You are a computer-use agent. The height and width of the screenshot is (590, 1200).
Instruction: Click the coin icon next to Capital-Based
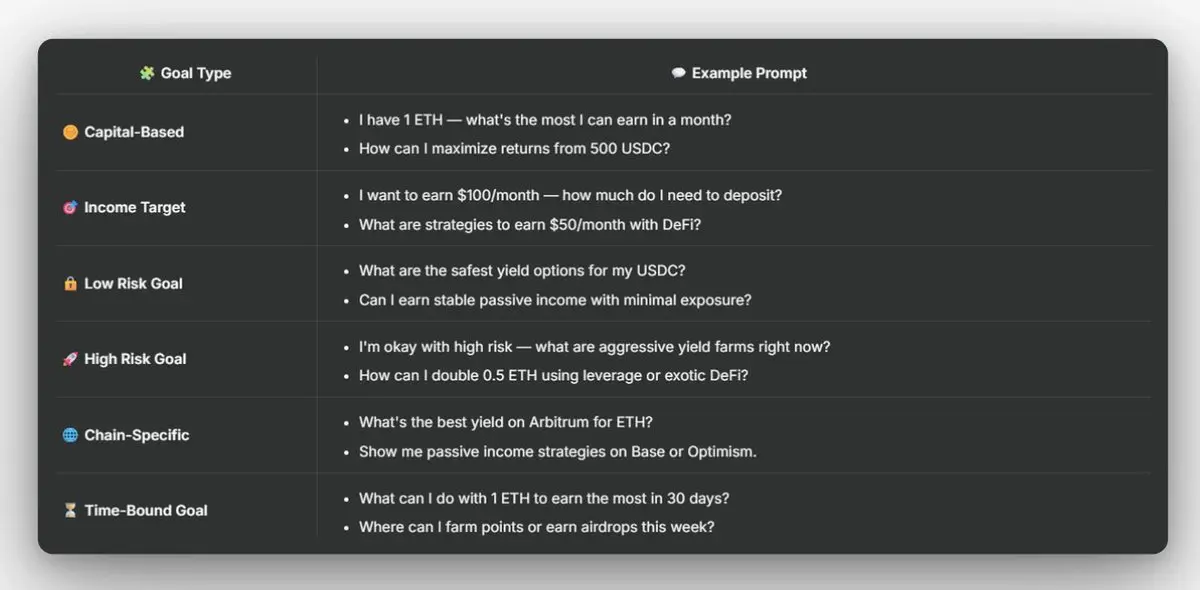pyautogui.click(x=70, y=132)
